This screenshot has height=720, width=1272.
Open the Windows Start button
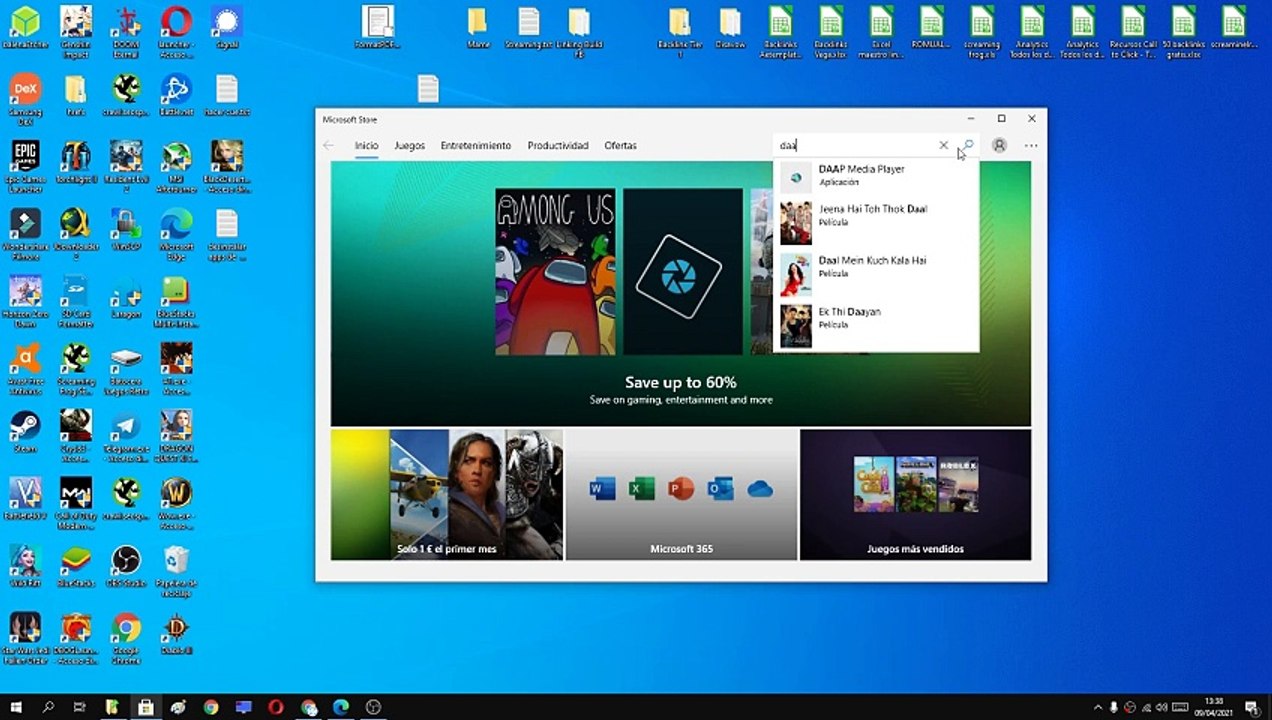coord(15,707)
